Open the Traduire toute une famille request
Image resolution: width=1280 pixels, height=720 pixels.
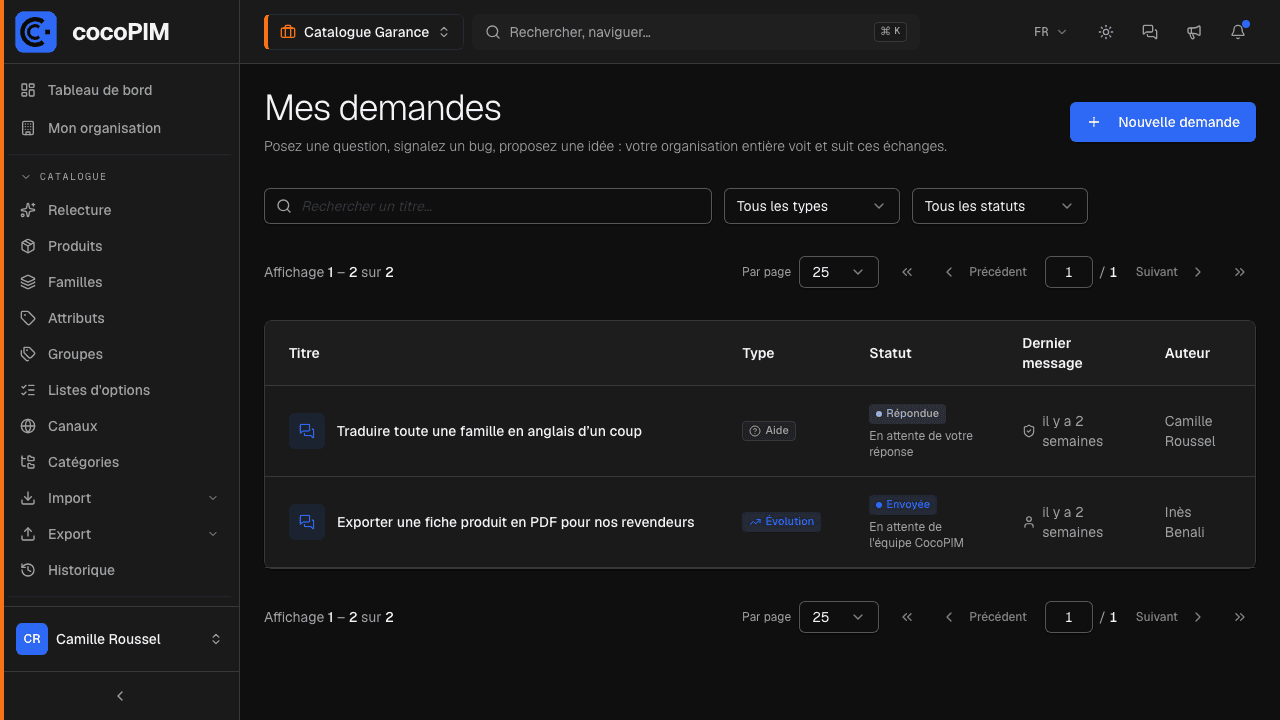(489, 431)
